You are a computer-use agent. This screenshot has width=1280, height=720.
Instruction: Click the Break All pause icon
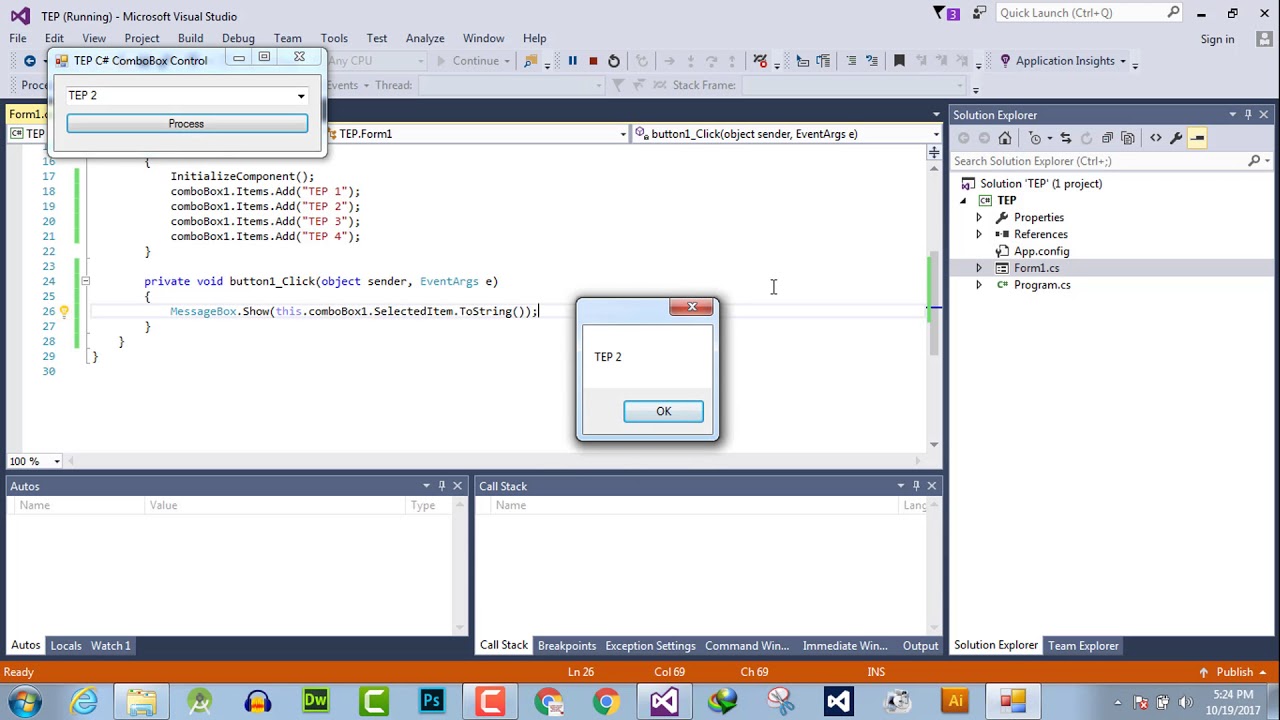pos(572,61)
